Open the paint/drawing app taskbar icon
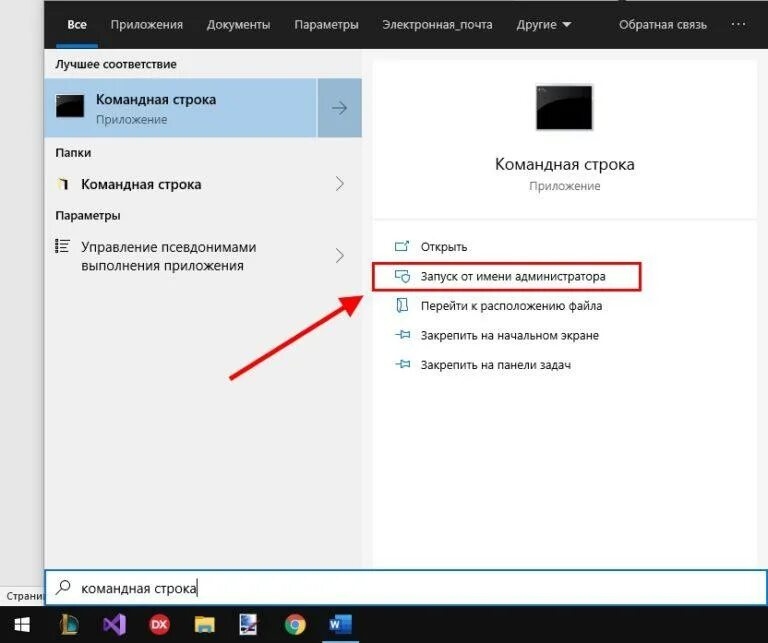The image size is (768, 643). [x=248, y=624]
